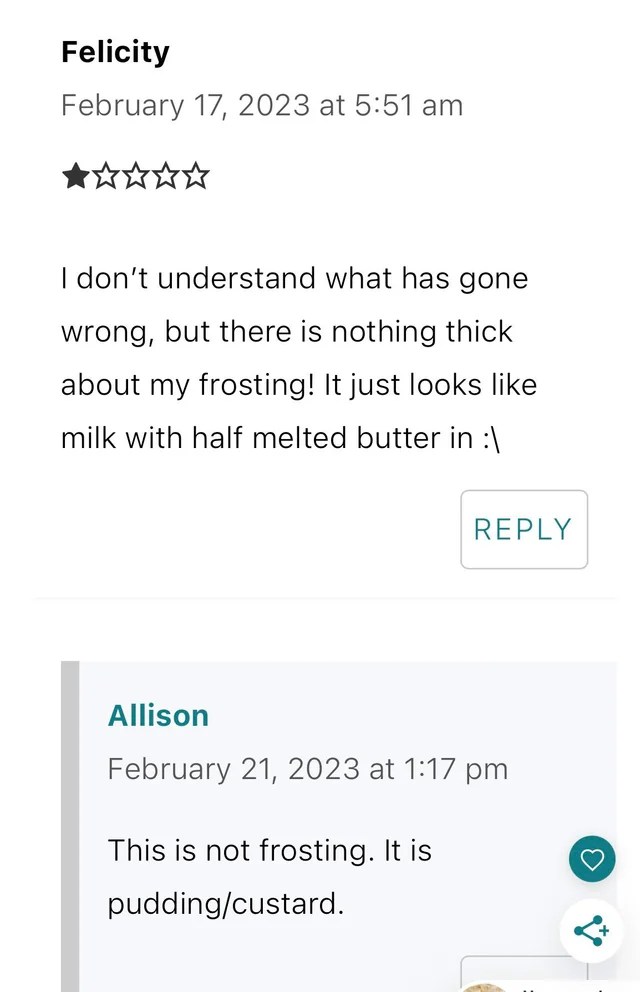Open Allison's teal author name link
Viewport: 640px width, 992px height.
(158, 716)
